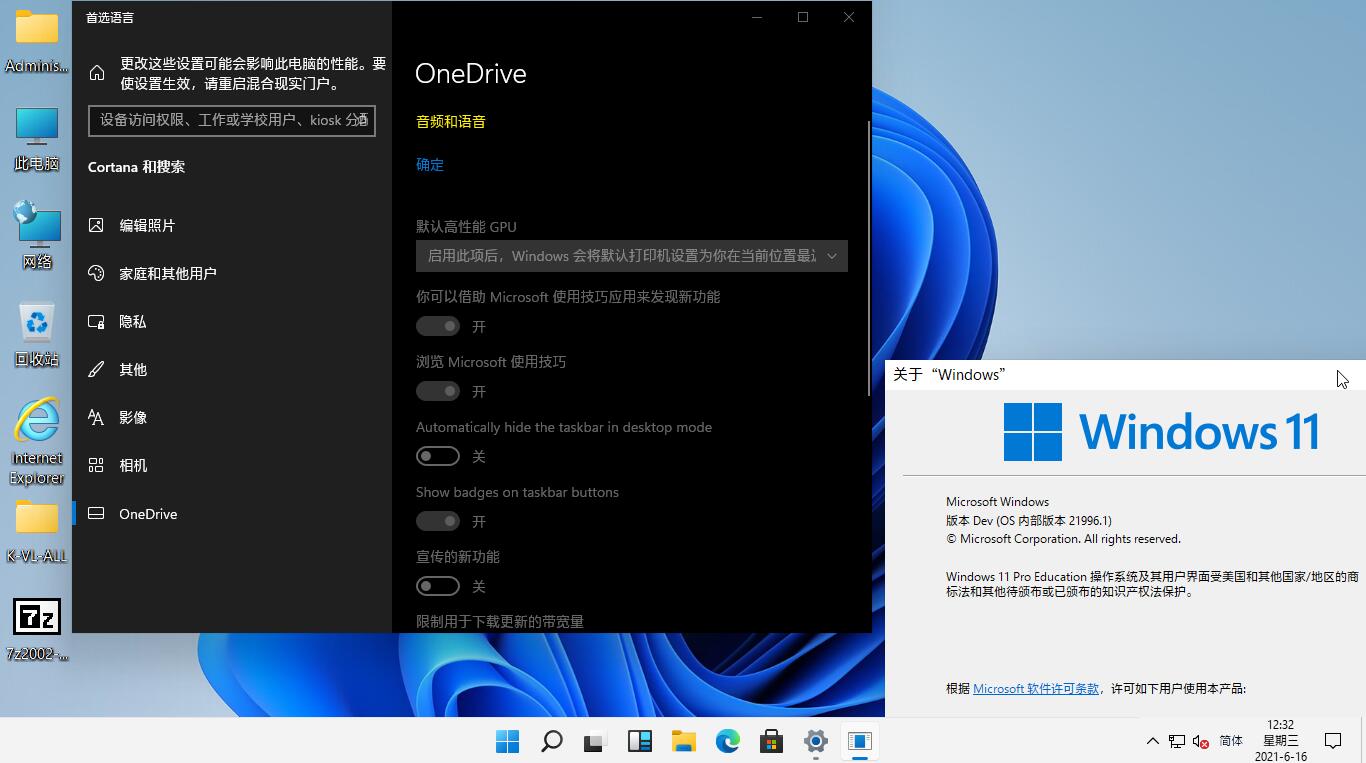Open taskbar Search magnifier
This screenshot has height=763, width=1366.
point(551,741)
